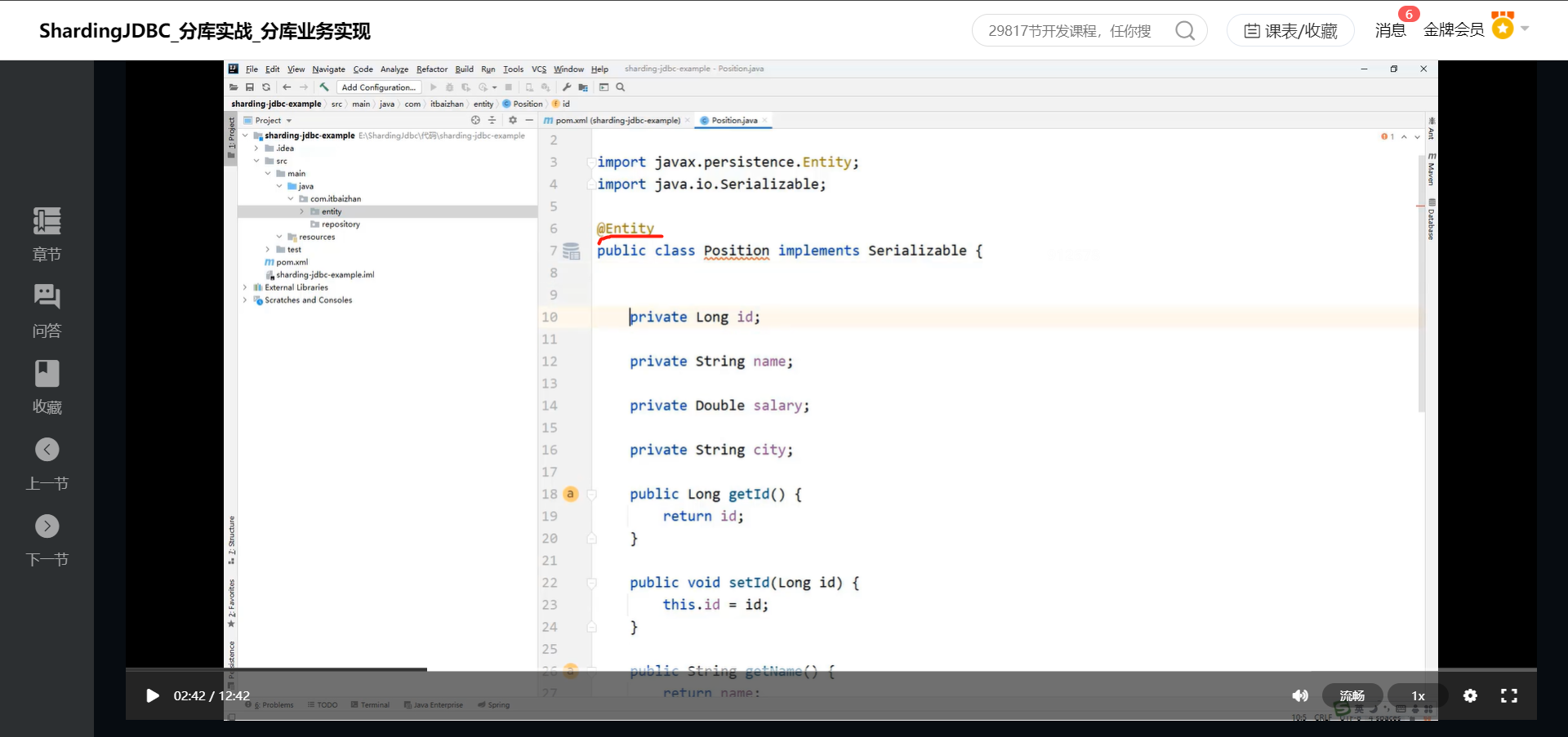The width and height of the screenshot is (1568, 737).
Task: Switch to pom.xml editor tab
Action: coord(617,120)
